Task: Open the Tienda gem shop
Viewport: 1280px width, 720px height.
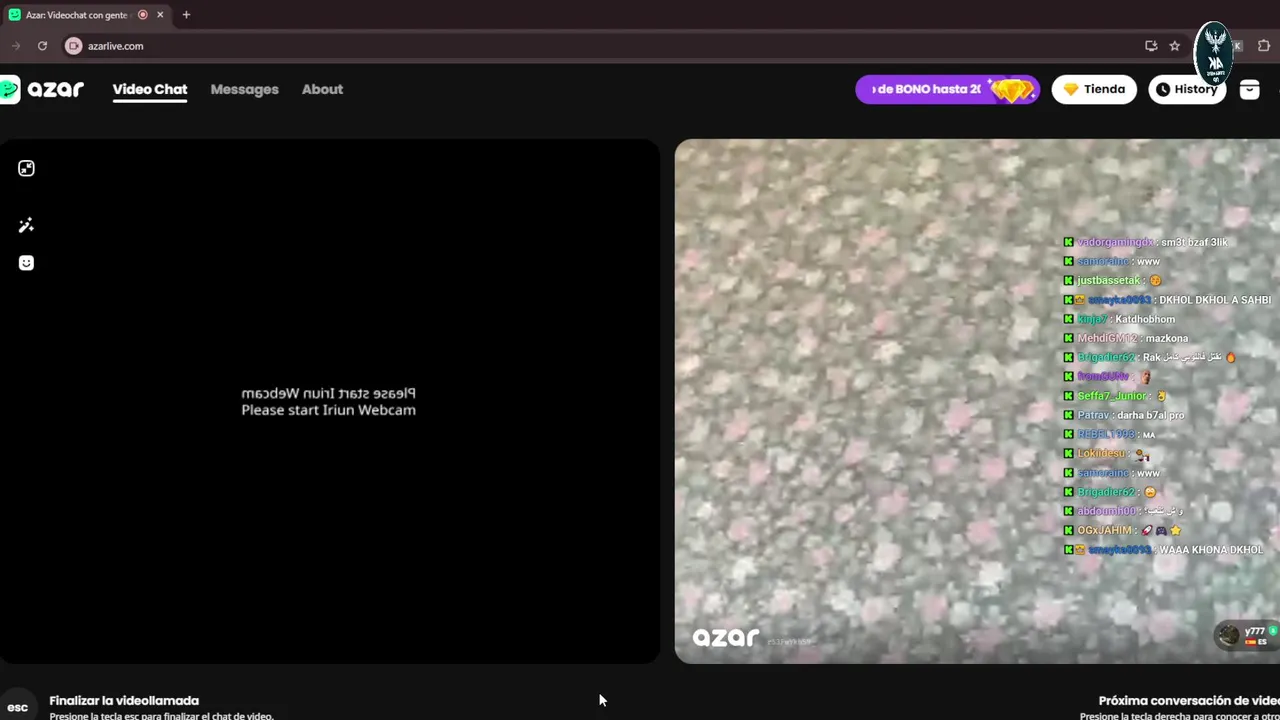Action: (x=1094, y=89)
